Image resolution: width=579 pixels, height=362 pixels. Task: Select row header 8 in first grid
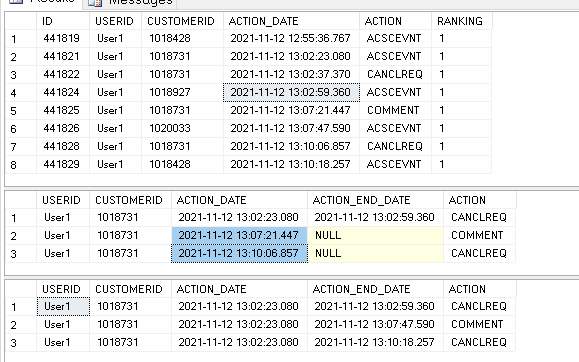coord(21,164)
